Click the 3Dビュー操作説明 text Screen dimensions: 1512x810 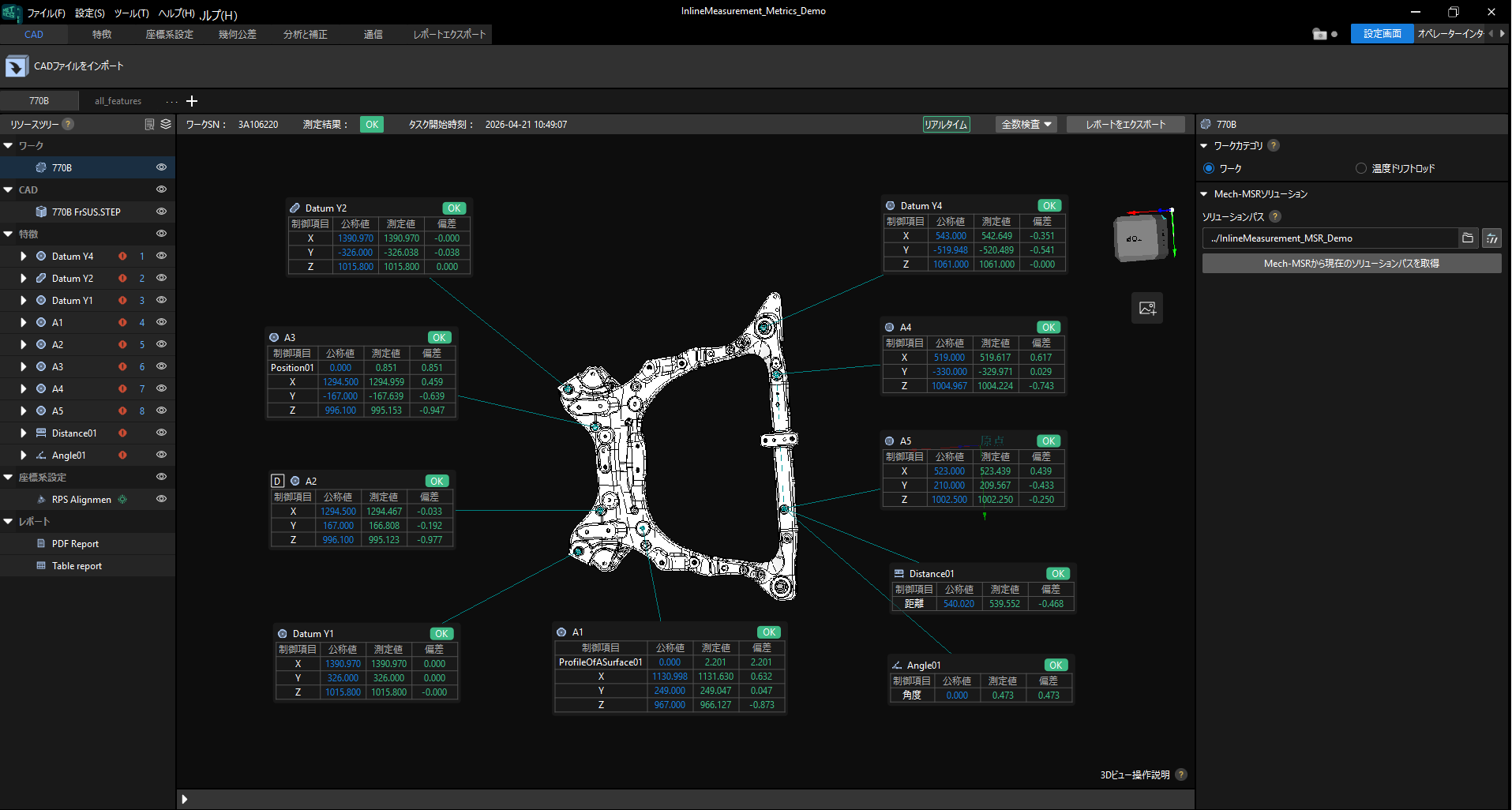click(1135, 774)
